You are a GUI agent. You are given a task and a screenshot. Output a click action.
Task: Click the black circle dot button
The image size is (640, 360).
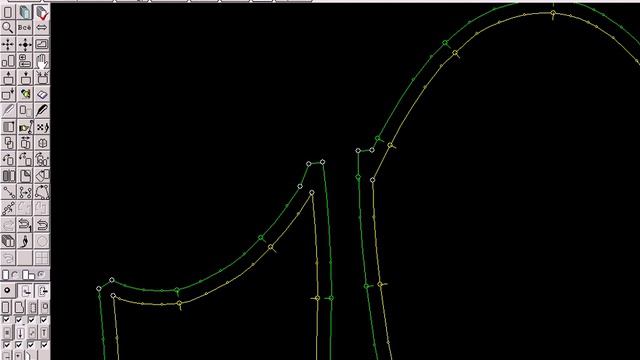(7, 291)
